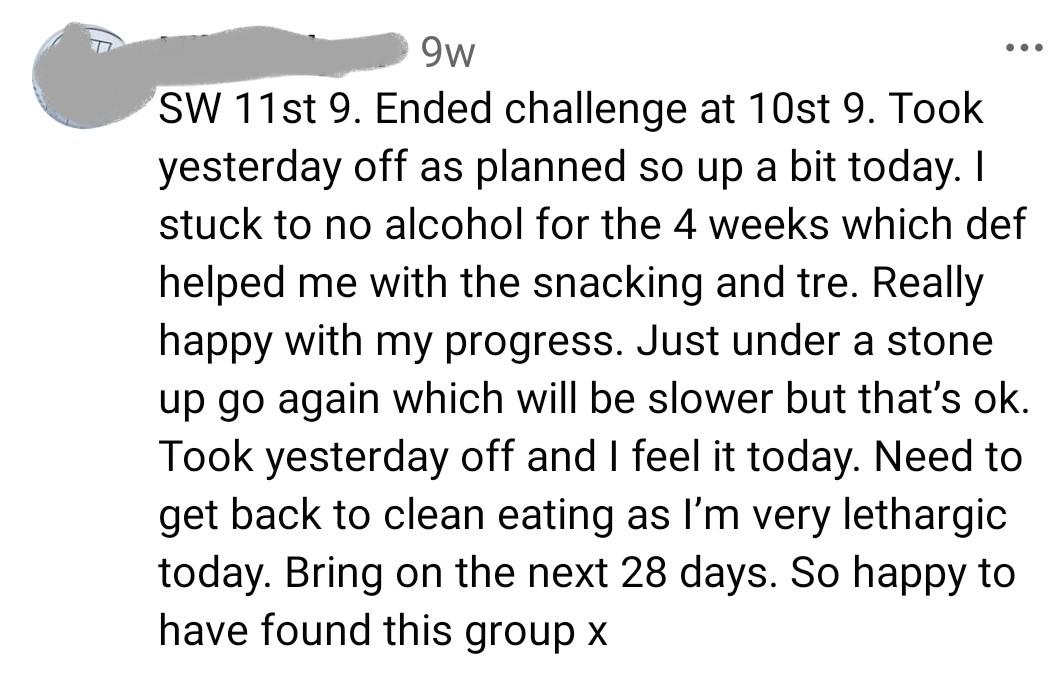This screenshot has height=682, width=1061.
Task: Click the closing line 'have found this group x'
Action: tap(383, 631)
